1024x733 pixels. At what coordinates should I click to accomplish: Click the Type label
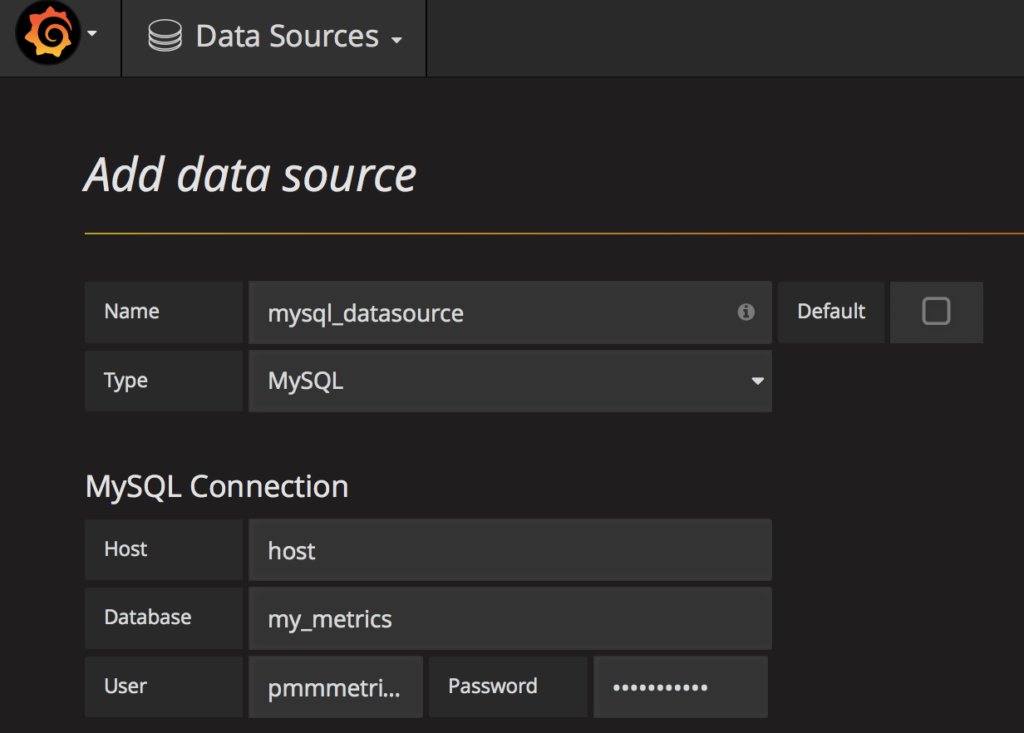tap(126, 381)
